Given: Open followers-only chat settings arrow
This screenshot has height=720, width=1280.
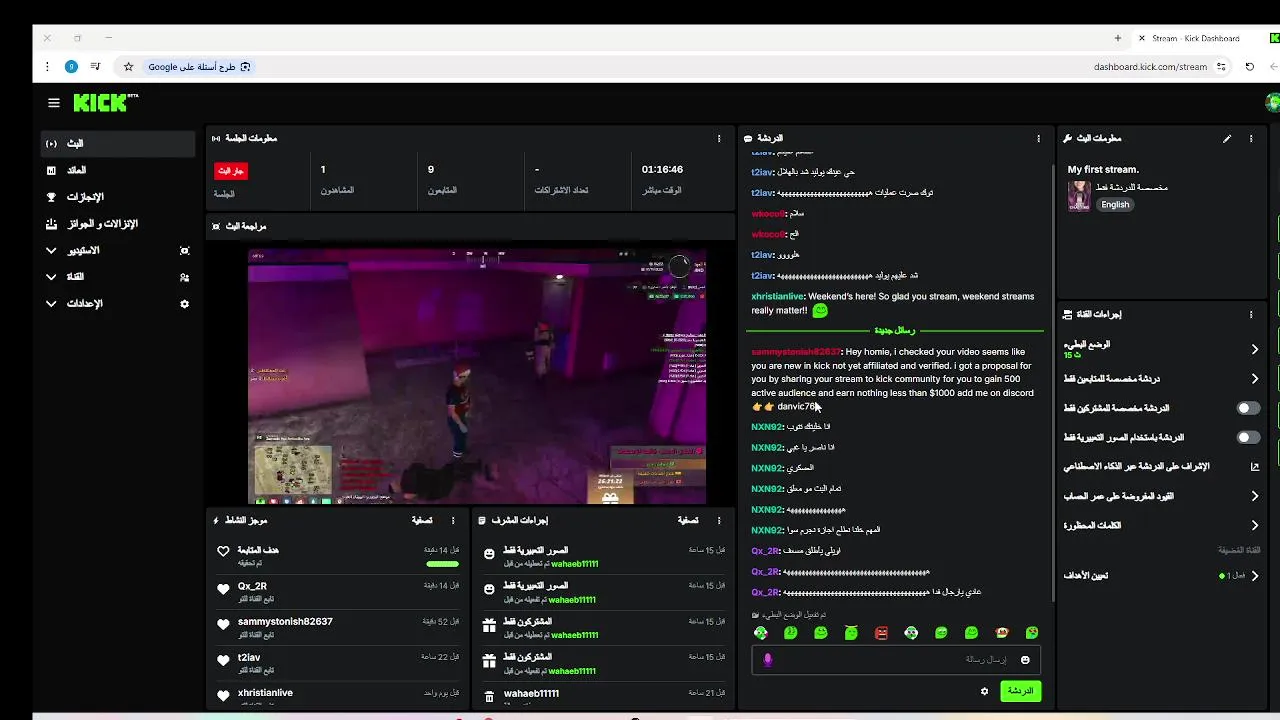Looking at the screenshot, I should 1254,379.
